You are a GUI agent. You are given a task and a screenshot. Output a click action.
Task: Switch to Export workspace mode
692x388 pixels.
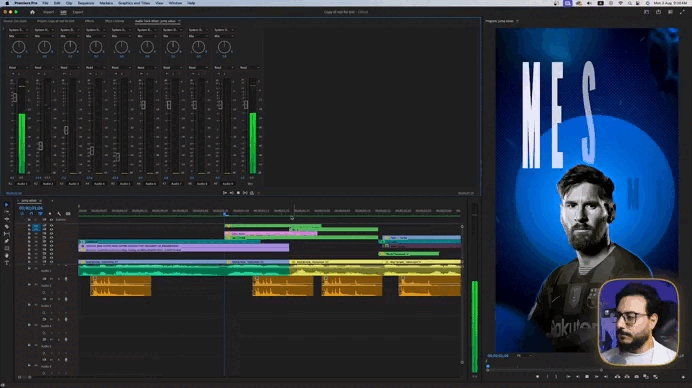pyautogui.click(x=78, y=12)
